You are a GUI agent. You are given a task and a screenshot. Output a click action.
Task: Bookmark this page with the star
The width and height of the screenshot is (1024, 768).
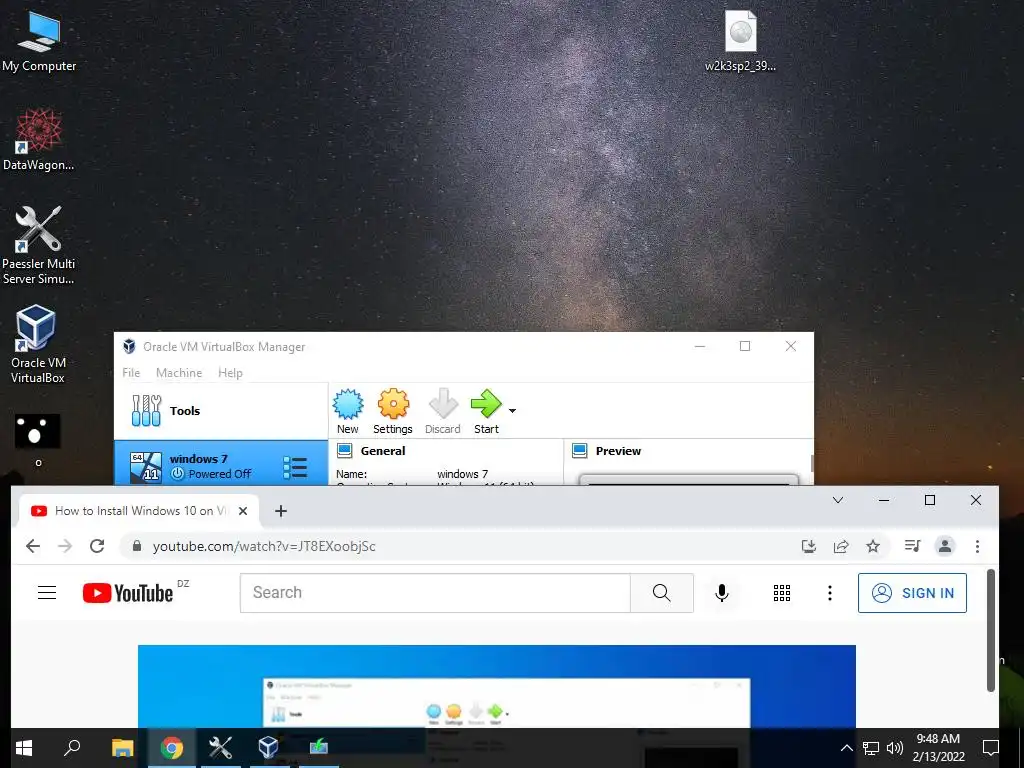coord(873,546)
